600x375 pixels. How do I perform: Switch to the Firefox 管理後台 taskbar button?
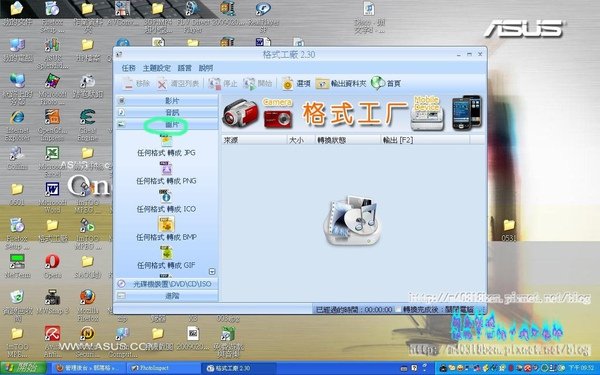[x=88, y=368]
